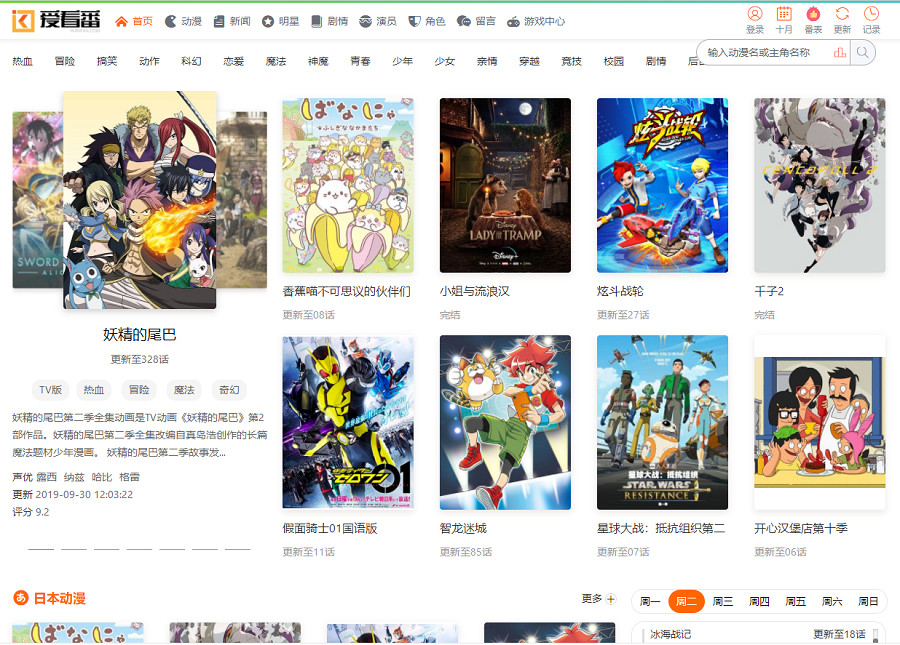Click the plus icon next to 更多
Viewport: 900px width, 645px height.
coord(611,599)
